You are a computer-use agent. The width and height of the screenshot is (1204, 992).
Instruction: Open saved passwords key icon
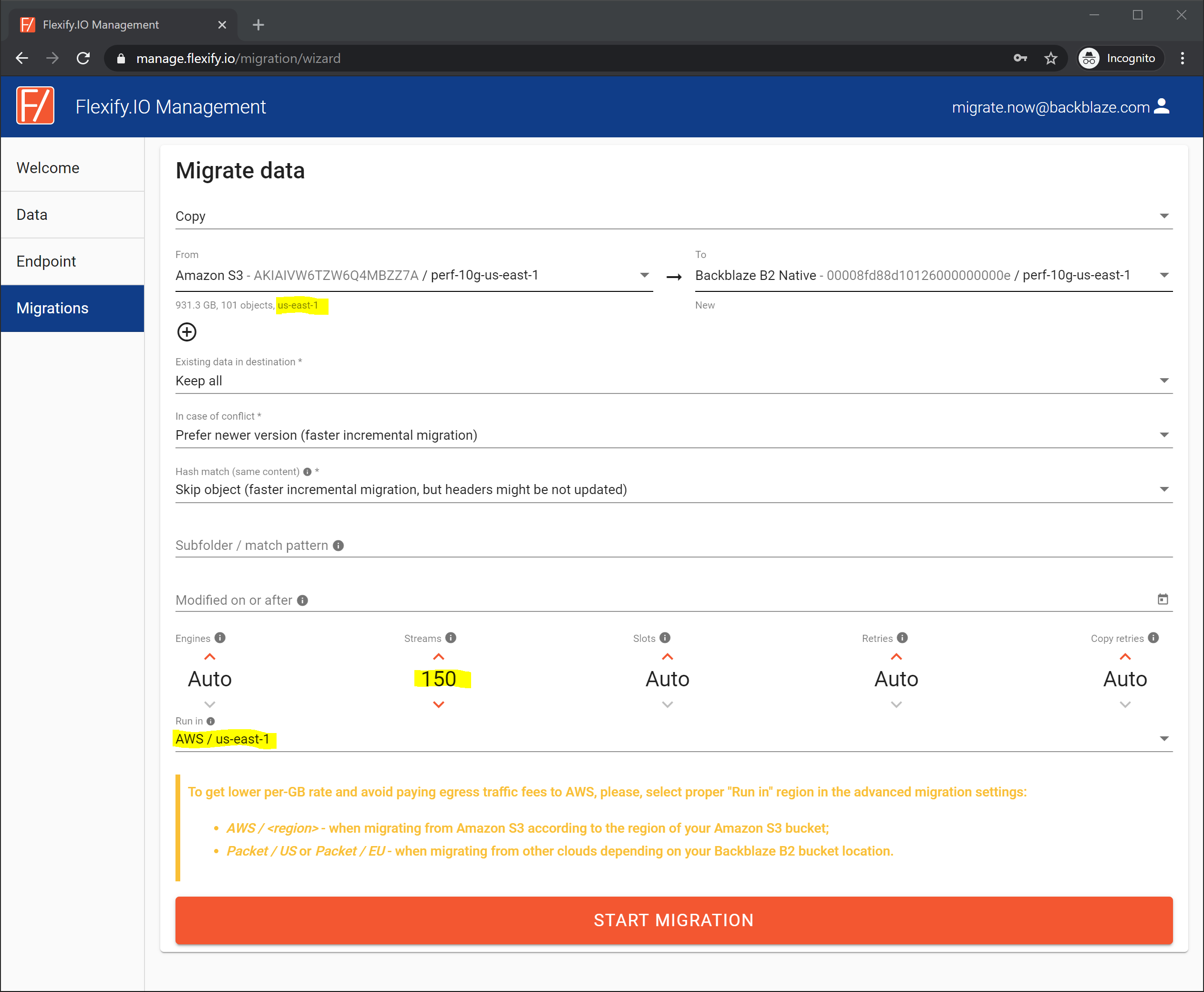pyautogui.click(x=1021, y=58)
